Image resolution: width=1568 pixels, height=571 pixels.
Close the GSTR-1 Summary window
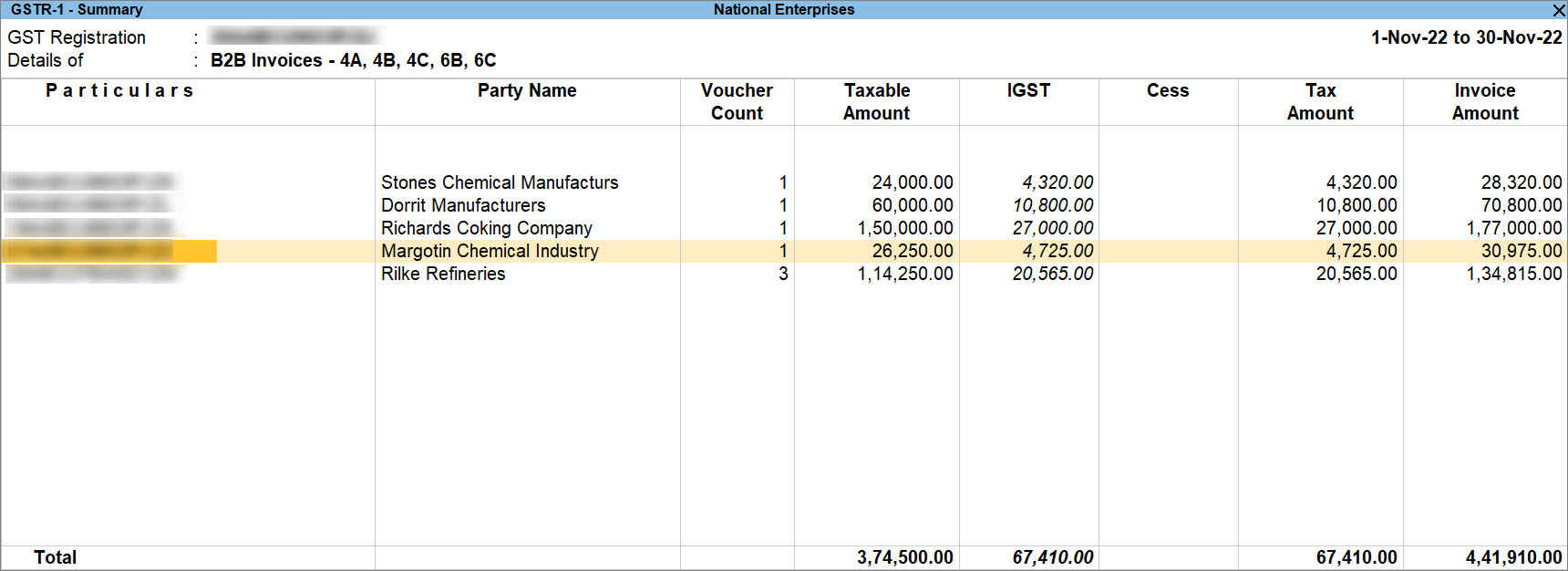1558,10
